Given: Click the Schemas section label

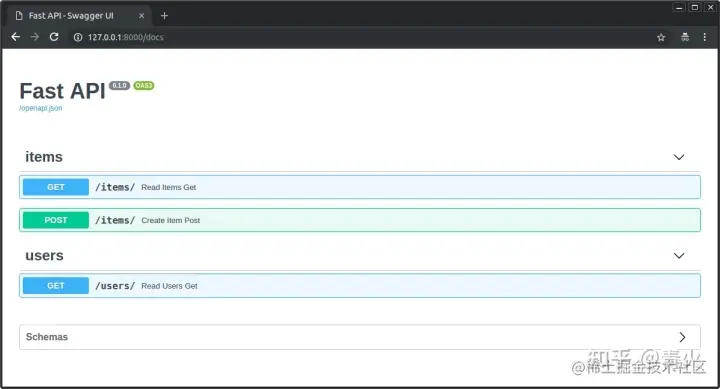Looking at the screenshot, I should coord(47,337).
